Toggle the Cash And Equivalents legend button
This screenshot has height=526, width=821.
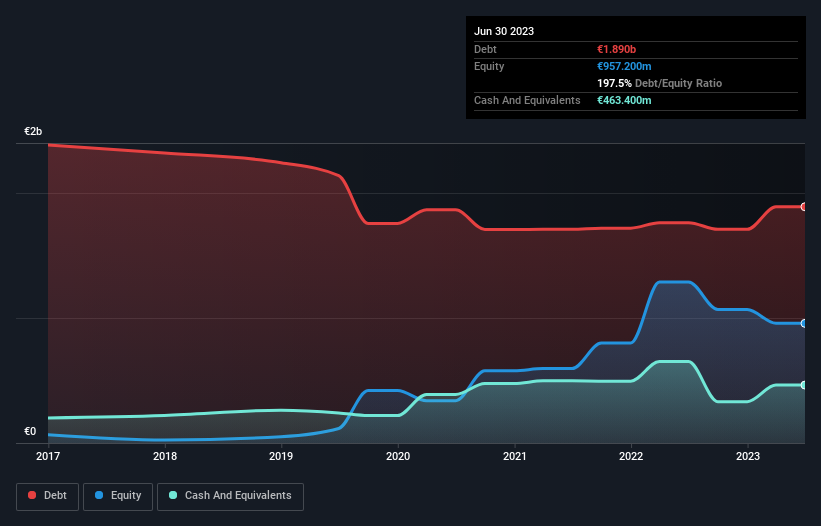(x=230, y=496)
